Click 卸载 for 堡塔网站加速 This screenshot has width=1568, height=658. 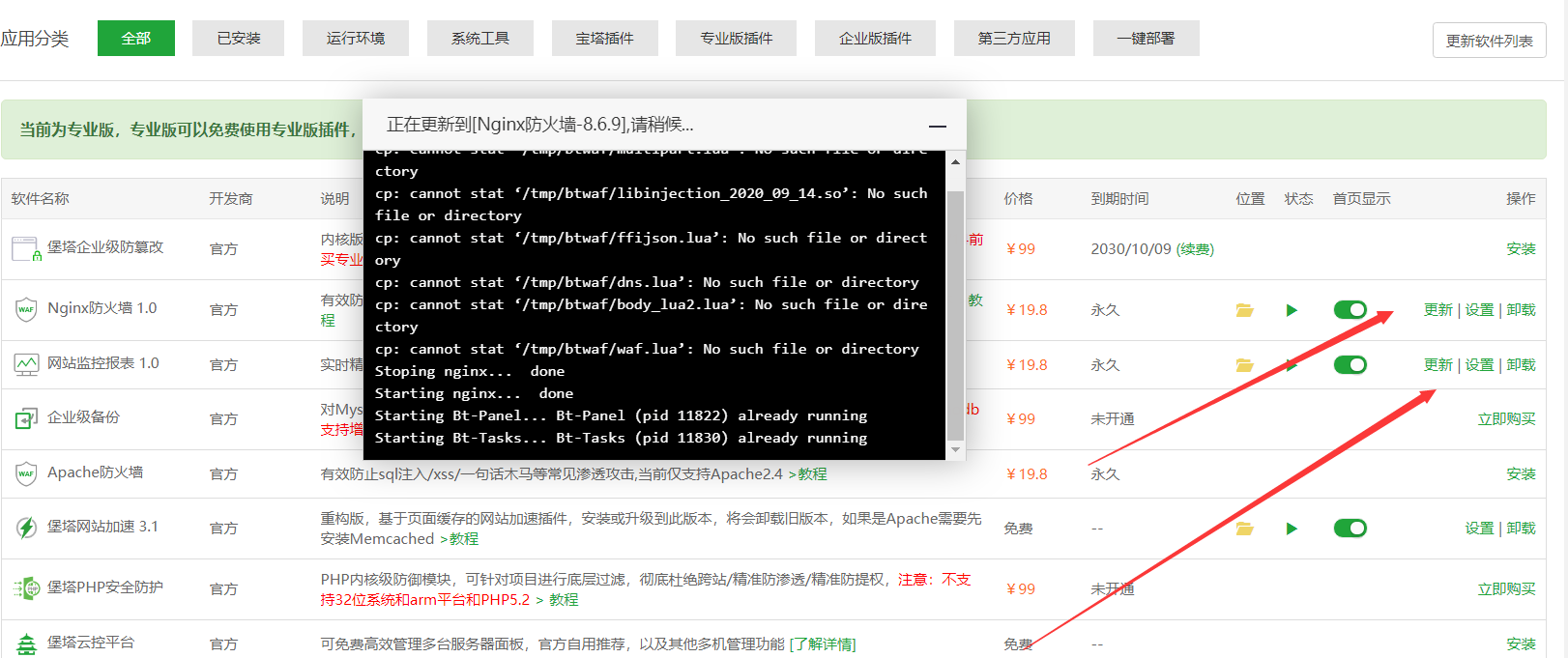(x=1521, y=529)
